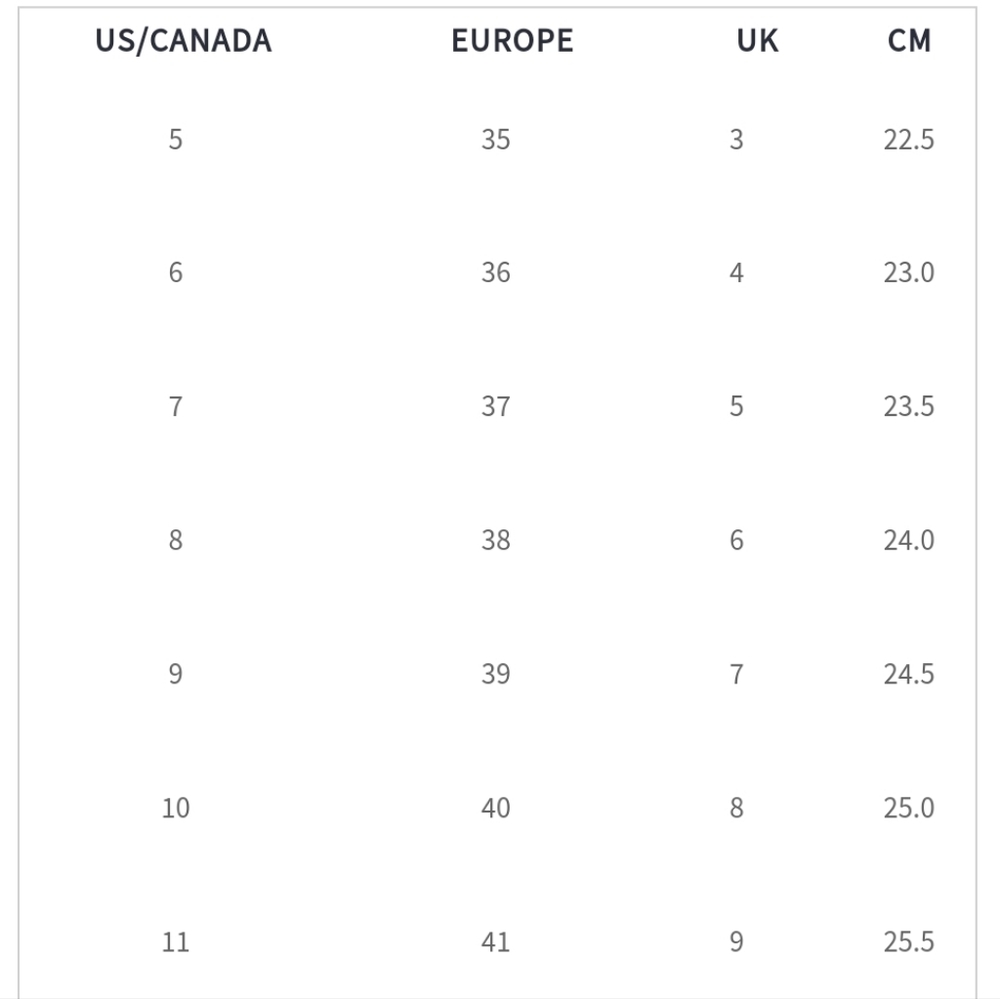
Task: Select Europe size 36 cell
Action: pos(496,272)
